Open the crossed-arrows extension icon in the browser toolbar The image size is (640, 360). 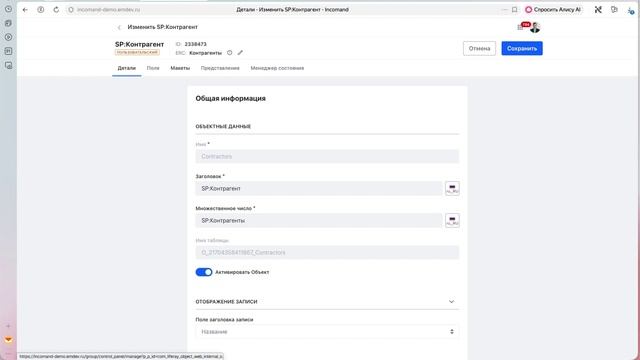598,9
